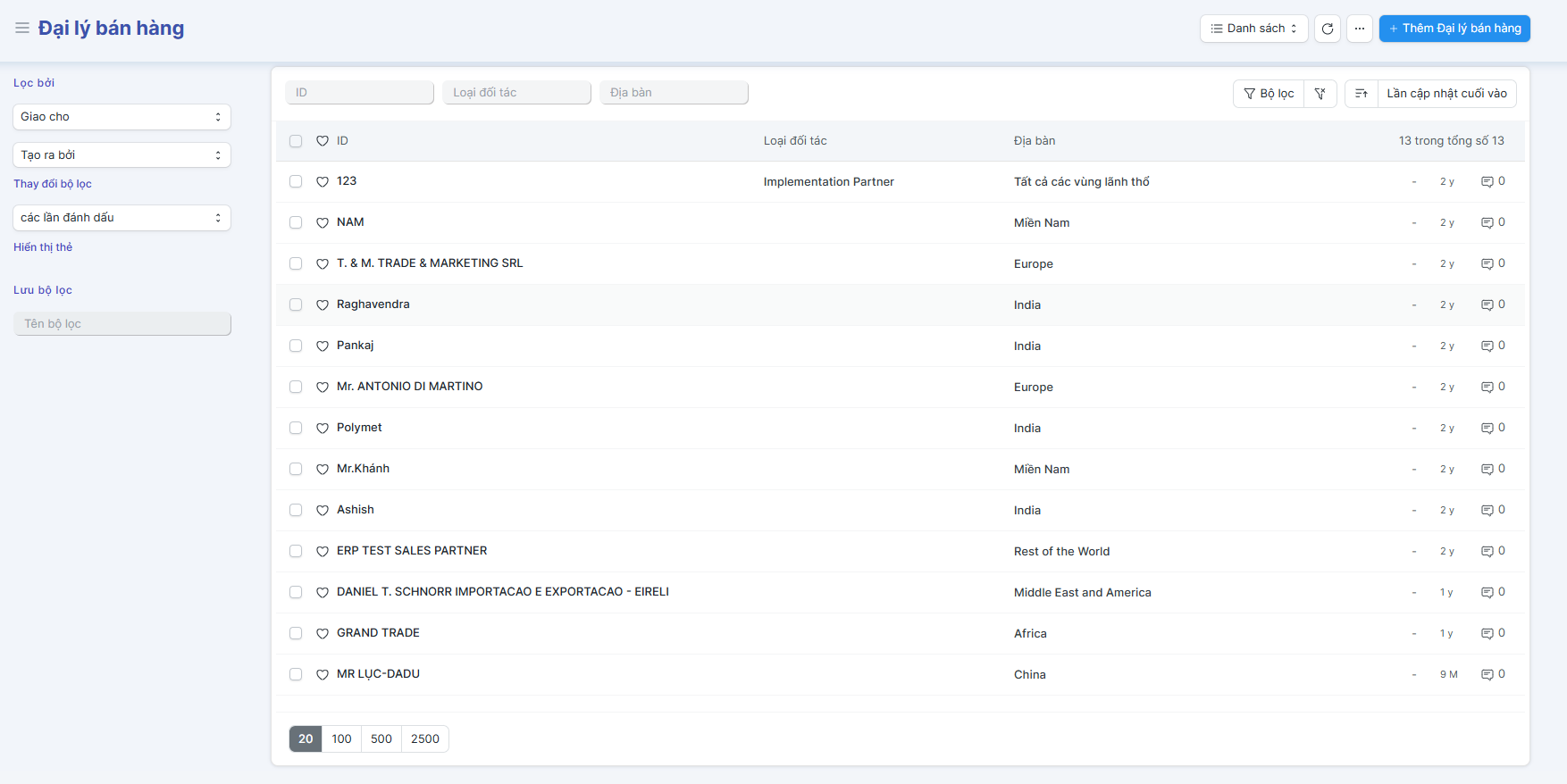Open comments icon for row 123

1487,182
